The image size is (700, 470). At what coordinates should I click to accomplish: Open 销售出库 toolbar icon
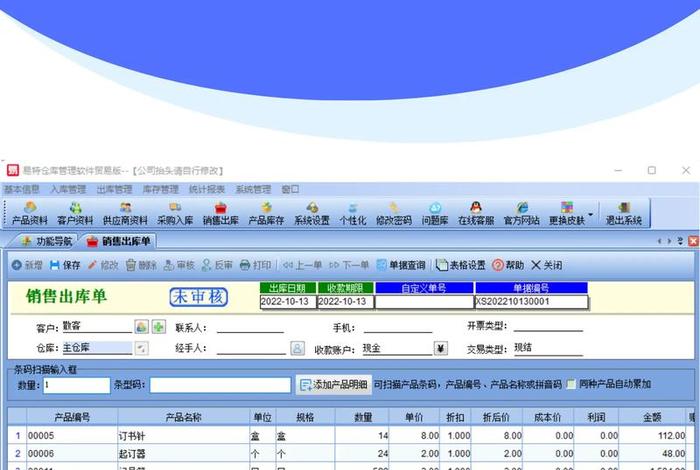click(221, 213)
